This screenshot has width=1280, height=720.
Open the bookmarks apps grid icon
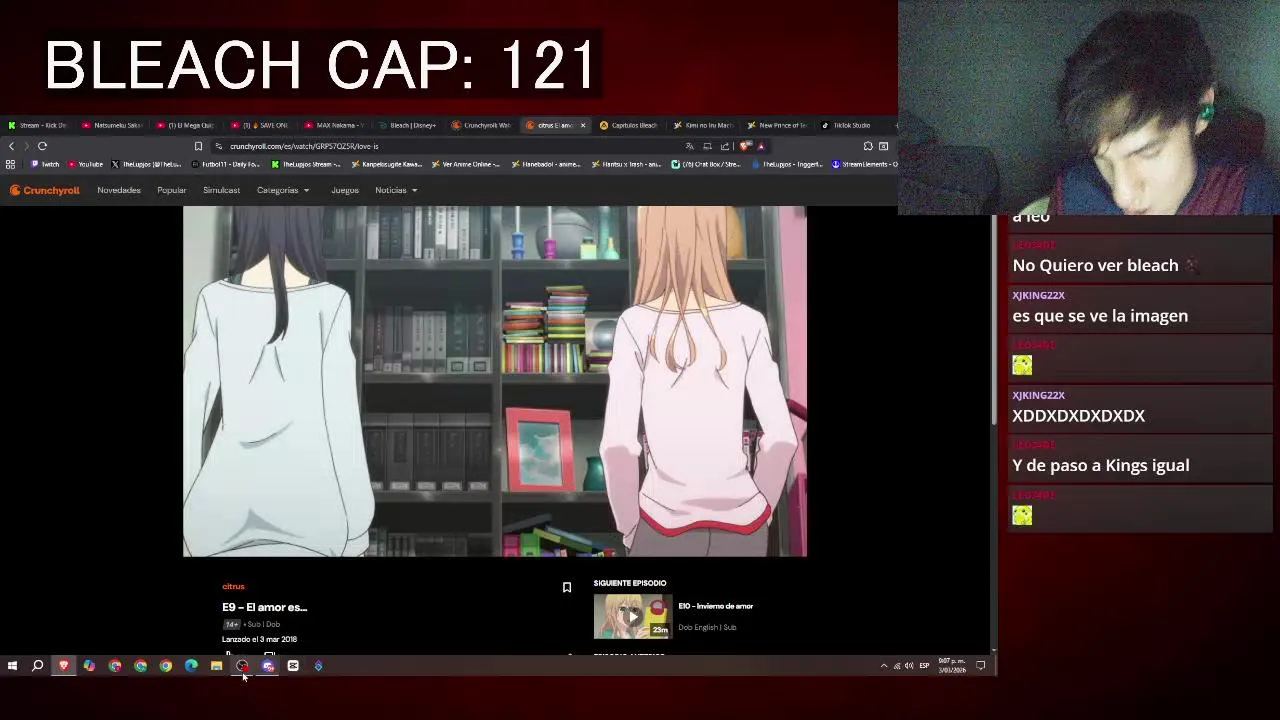[x=10, y=164]
